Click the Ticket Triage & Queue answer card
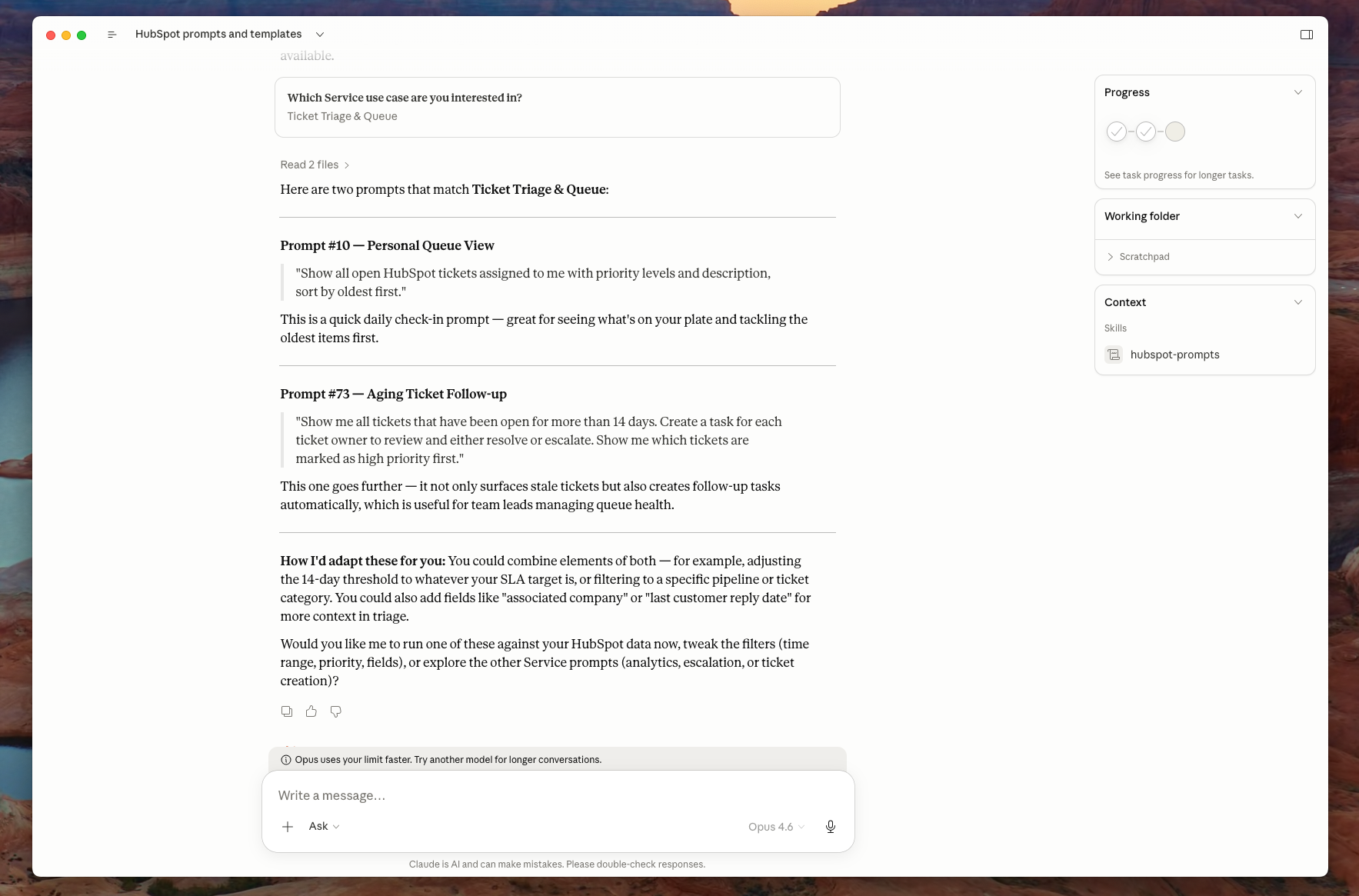The width and height of the screenshot is (1359, 896). (558, 107)
